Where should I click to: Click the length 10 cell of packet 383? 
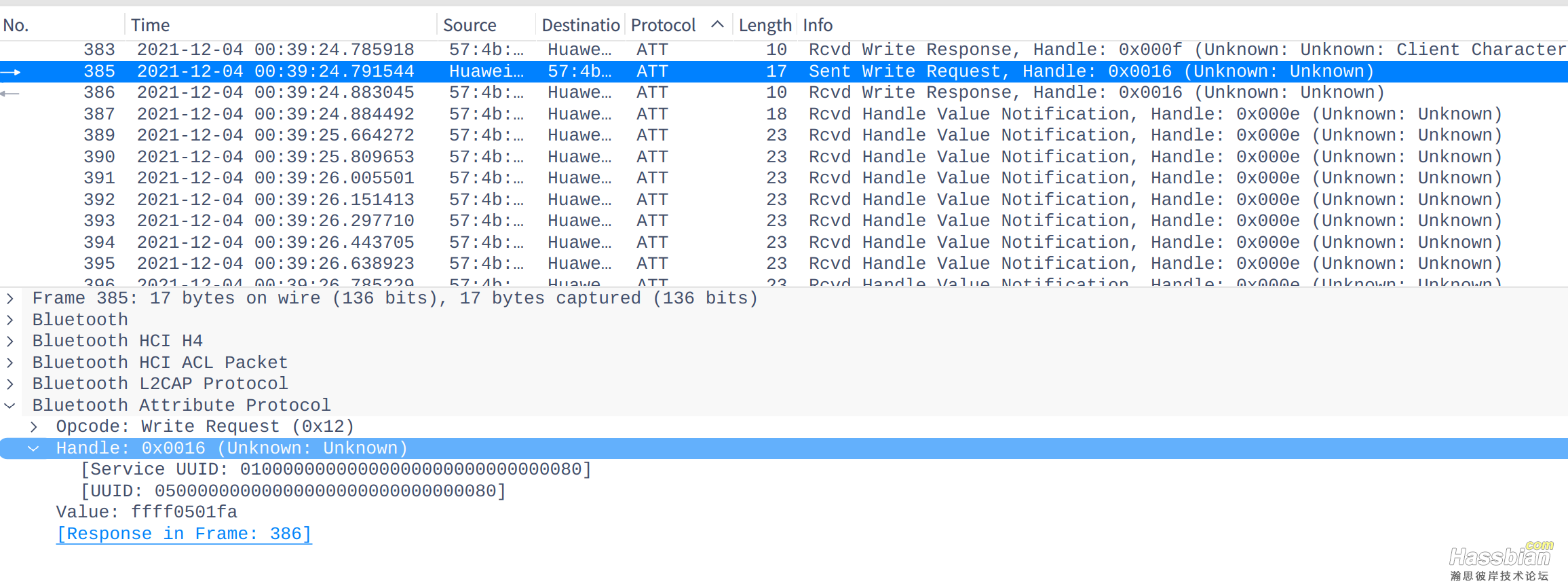pos(776,50)
